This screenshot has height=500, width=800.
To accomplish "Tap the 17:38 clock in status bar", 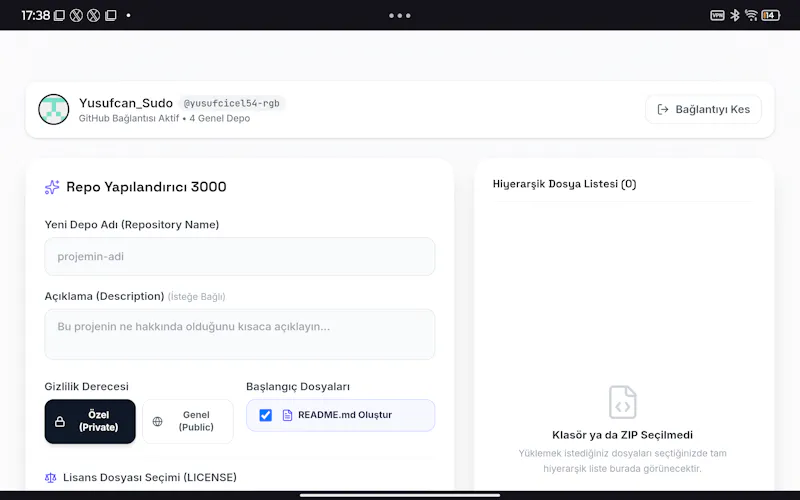I will click(x=36, y=15).
